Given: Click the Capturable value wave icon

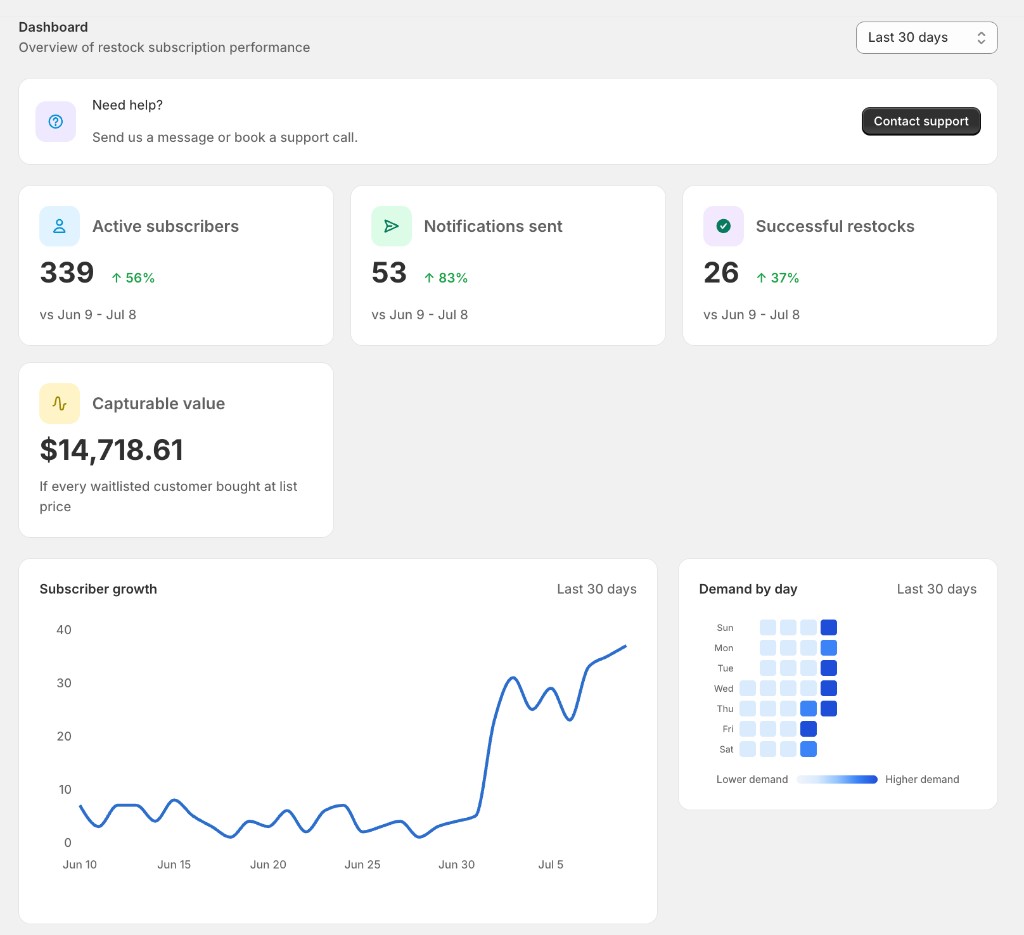Looking at the screenshot, I should coord(59,404).
